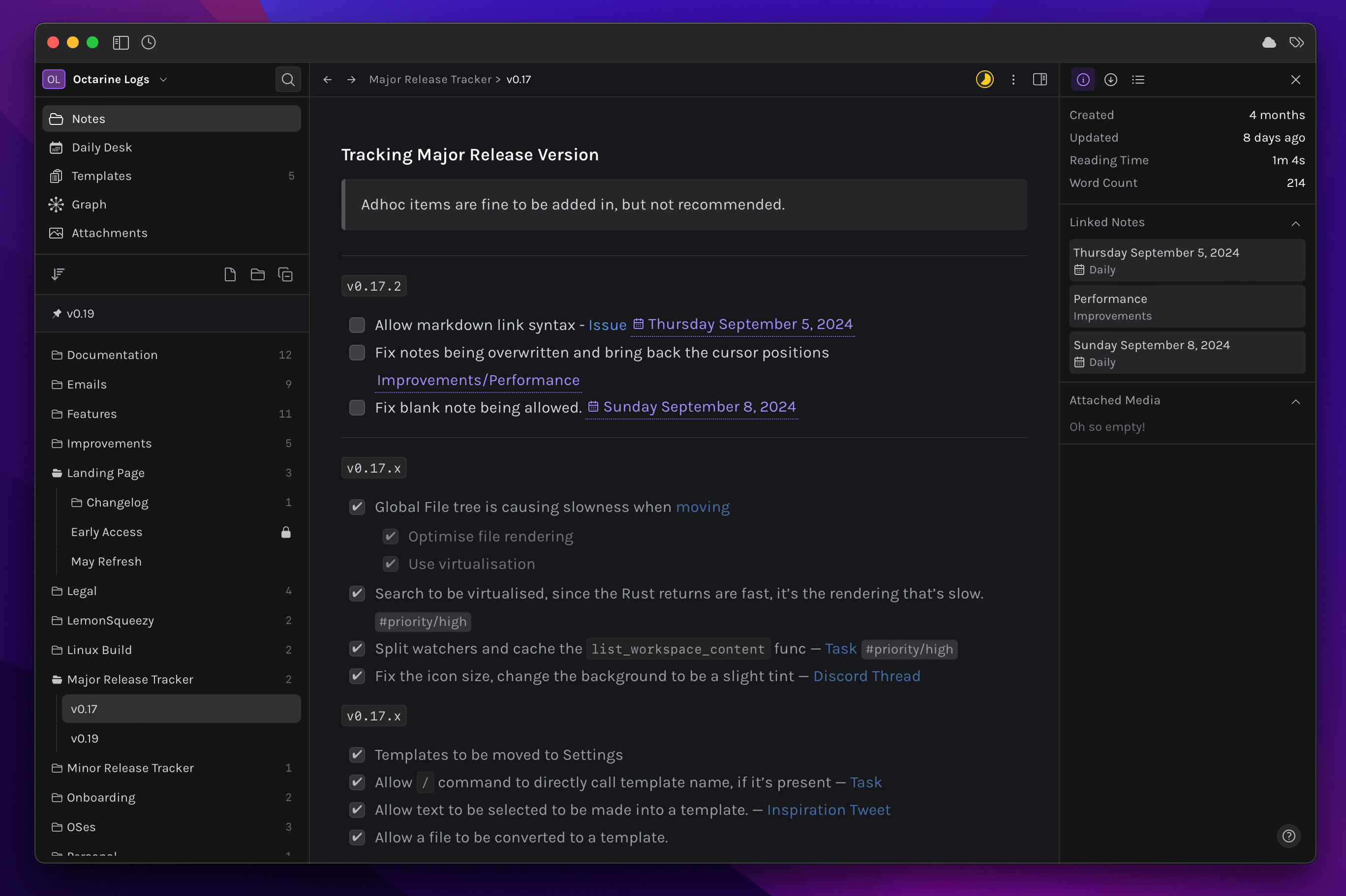Open the history clock icon

point(149,43)
